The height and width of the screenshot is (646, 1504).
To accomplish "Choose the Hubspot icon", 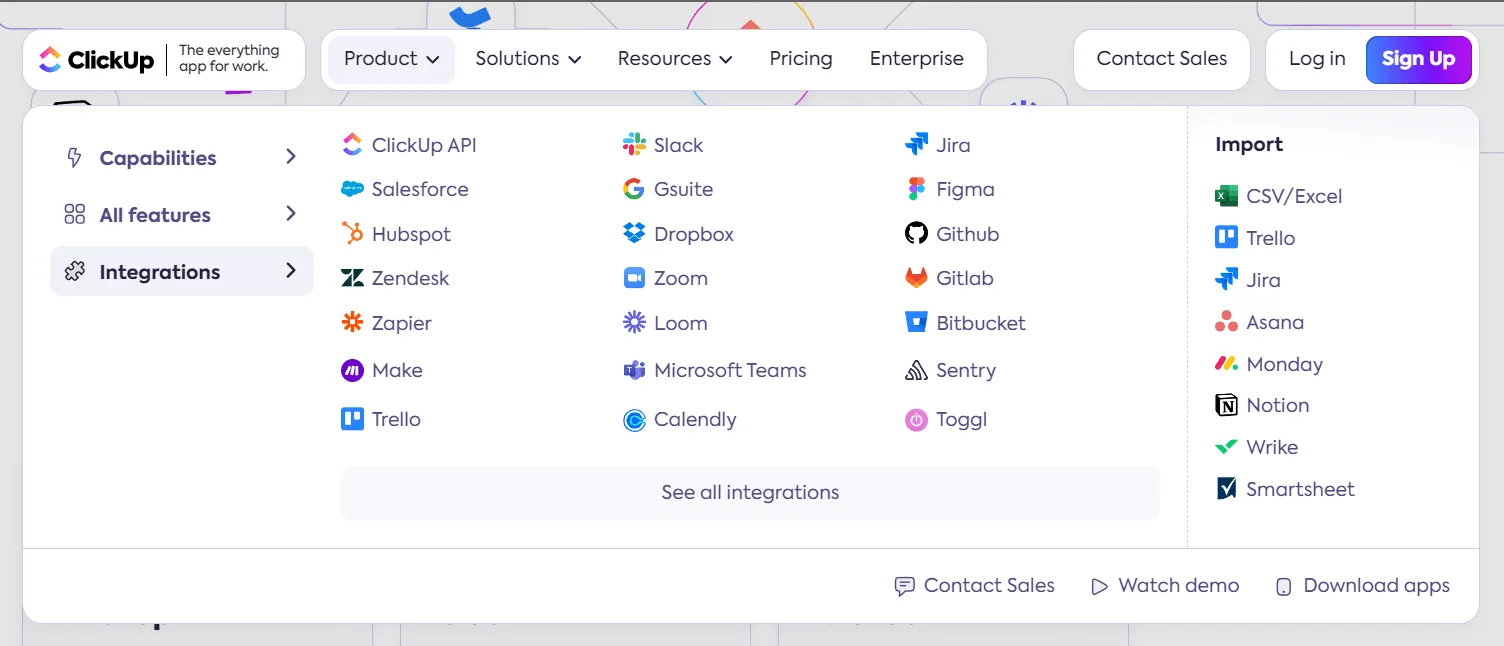I will point(352,234).
